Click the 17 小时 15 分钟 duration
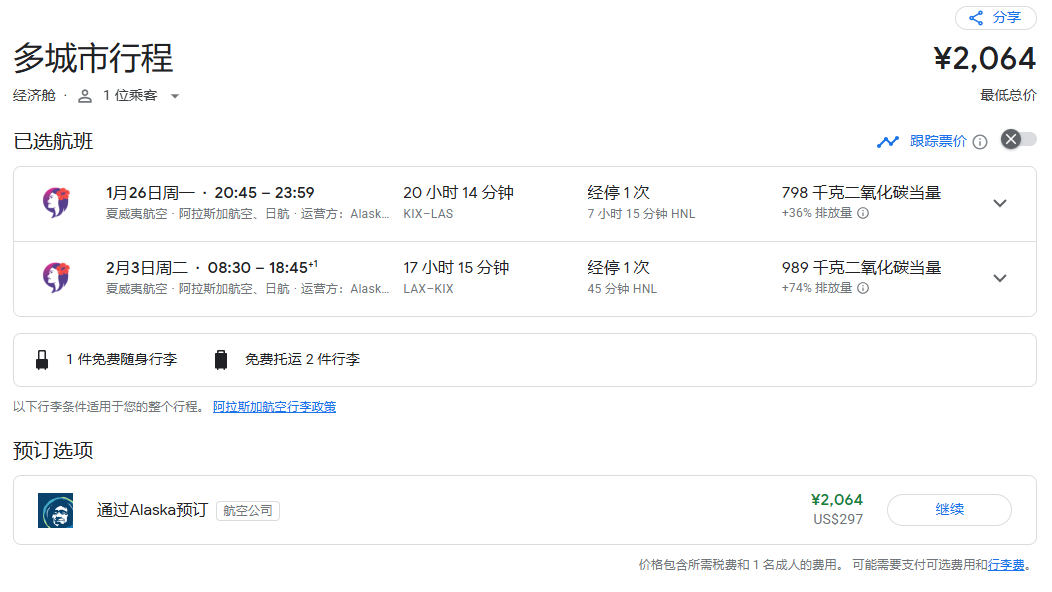The image size is (1052, 592). pyautogui.click(x=456, y=268)
